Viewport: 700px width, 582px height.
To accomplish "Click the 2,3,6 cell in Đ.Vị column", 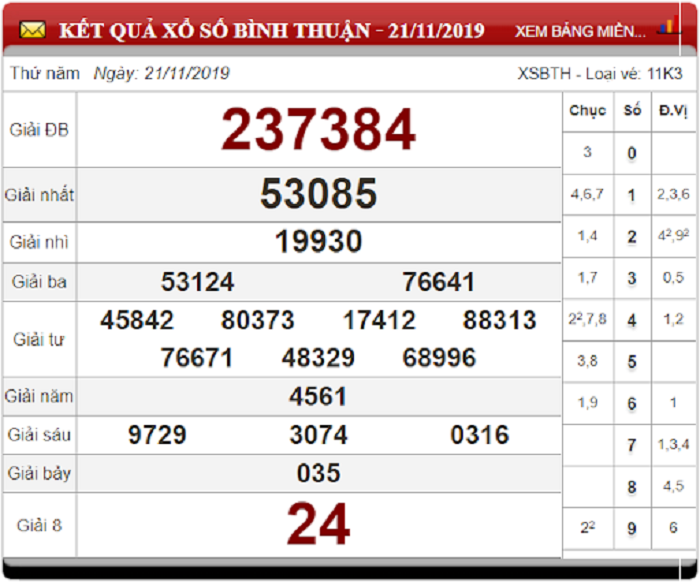I will [673, 194].
